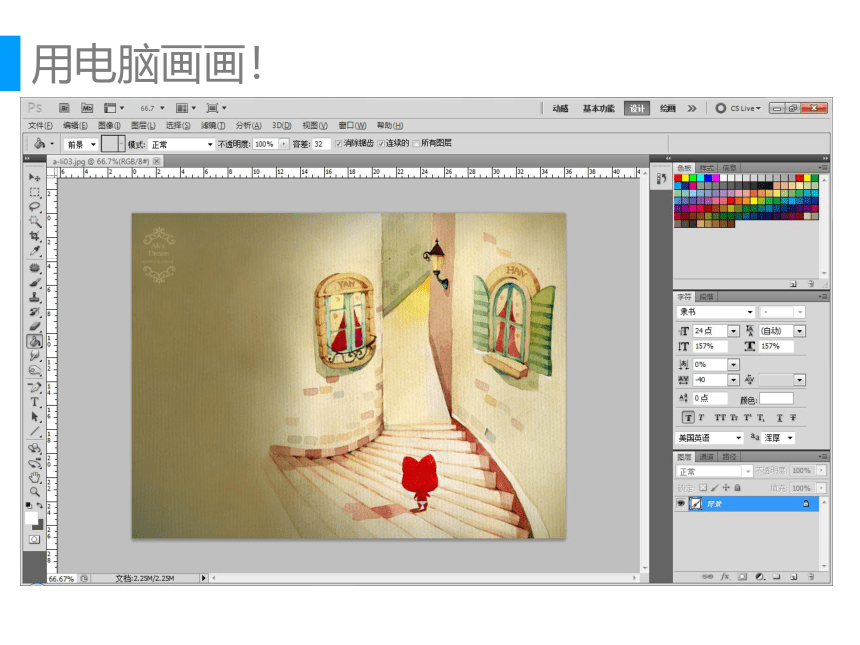Hide the 背景 layer with eye icon
Viewport: 860px width, 645px height.
[x=681, y=503]
